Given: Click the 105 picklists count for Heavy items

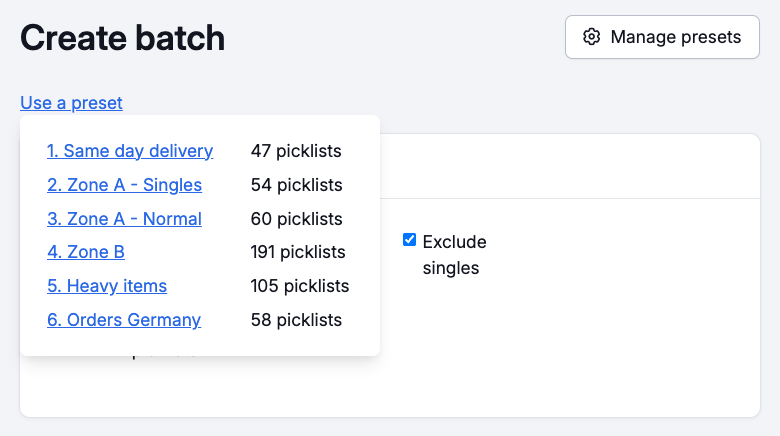Looking at the screenshot, I should pyautogui.click(x=300, y=286).
